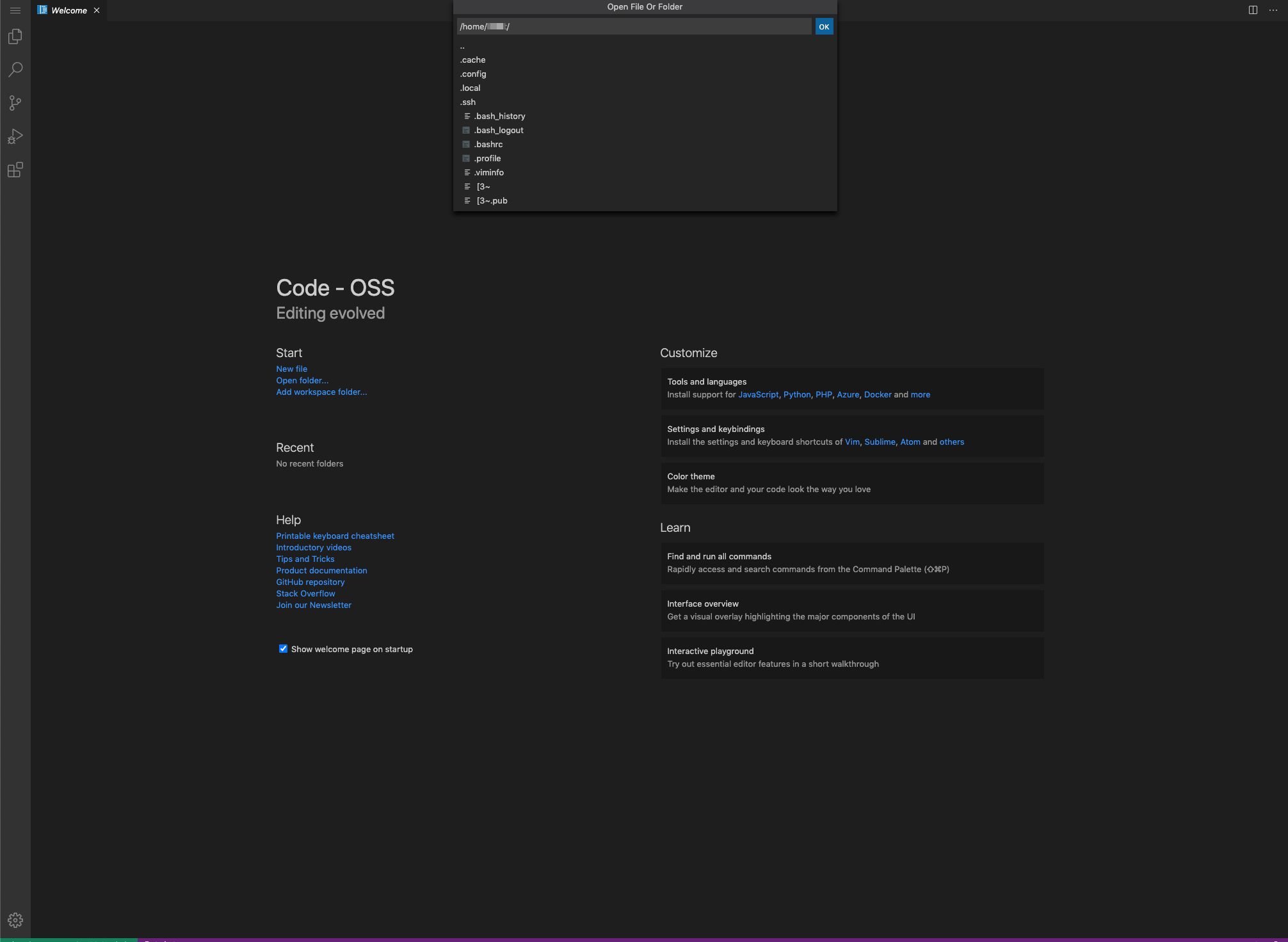The height and width of the screenshot is (942, 1288).
Task: Click the file path input field
Action: click(x=634, y=27)
